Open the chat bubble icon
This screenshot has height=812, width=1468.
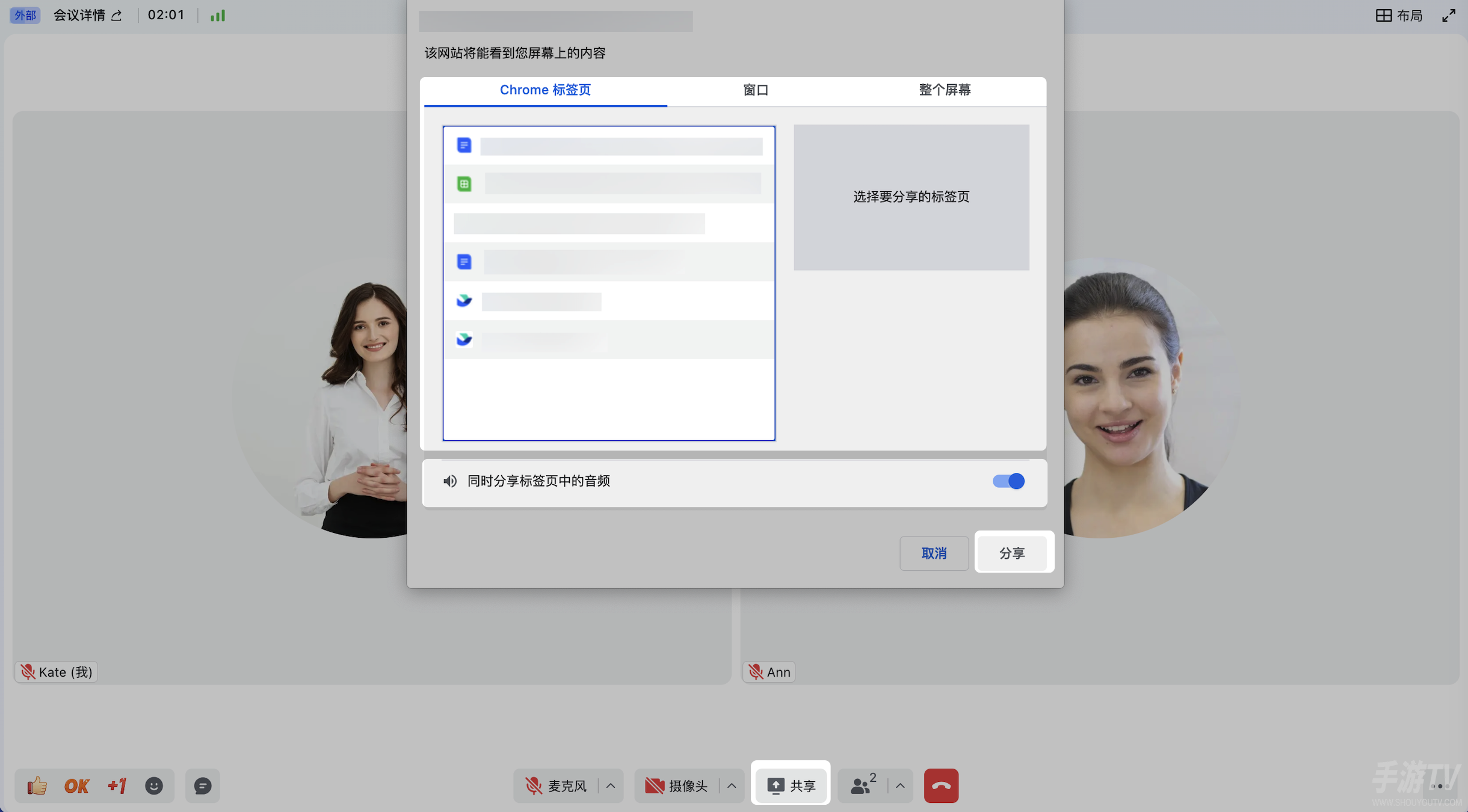pos(203,786)
